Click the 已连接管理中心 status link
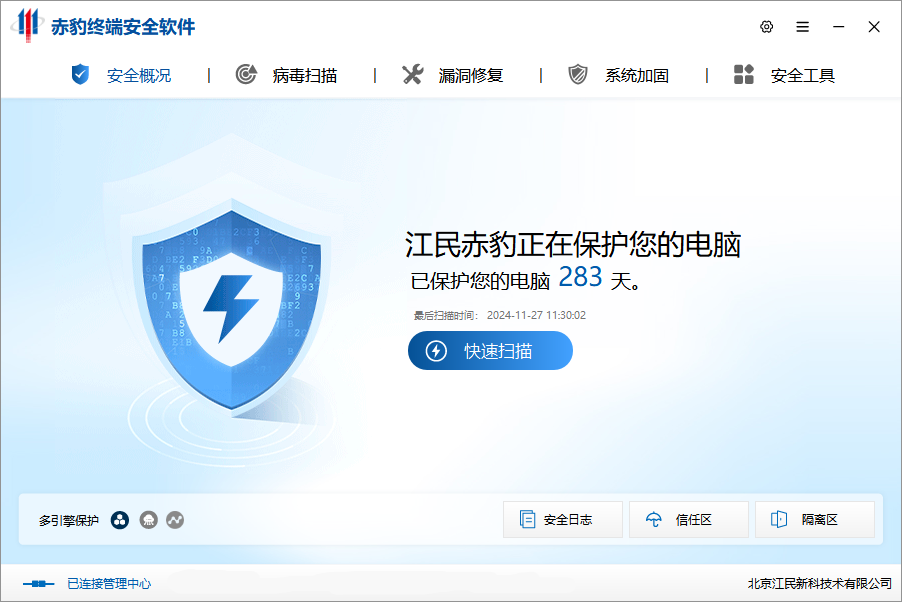Image resolution: width=902 pixels, height=602 pixels. (x=109, y=584)
